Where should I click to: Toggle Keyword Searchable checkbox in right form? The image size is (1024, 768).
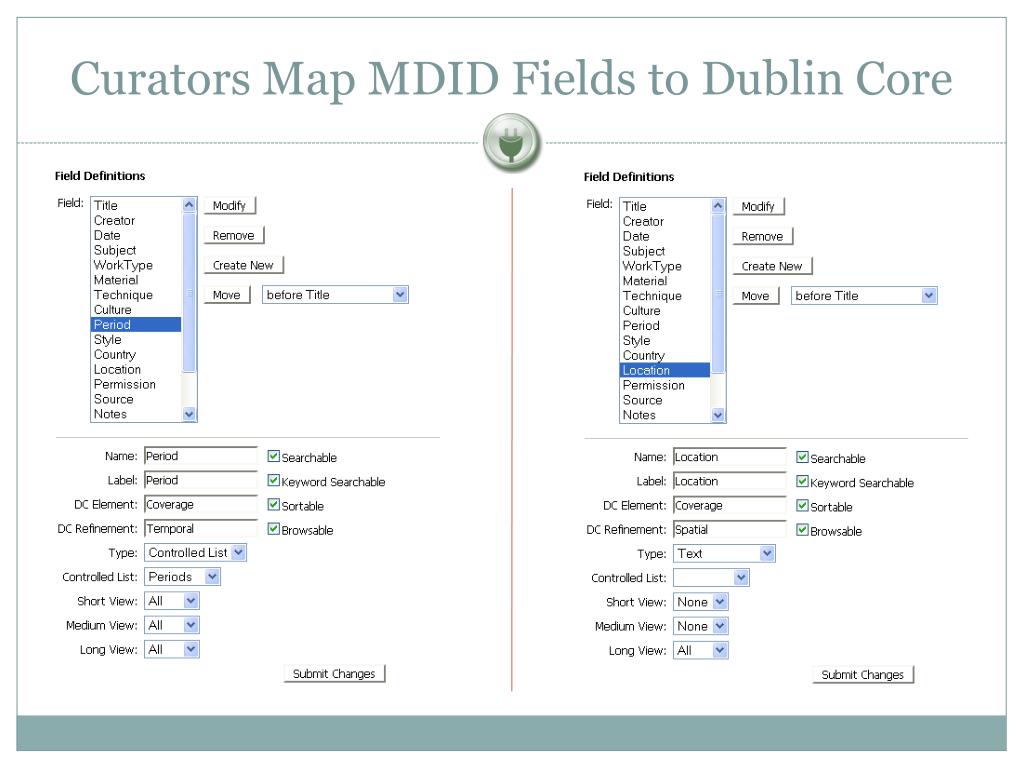coord(803,481)
